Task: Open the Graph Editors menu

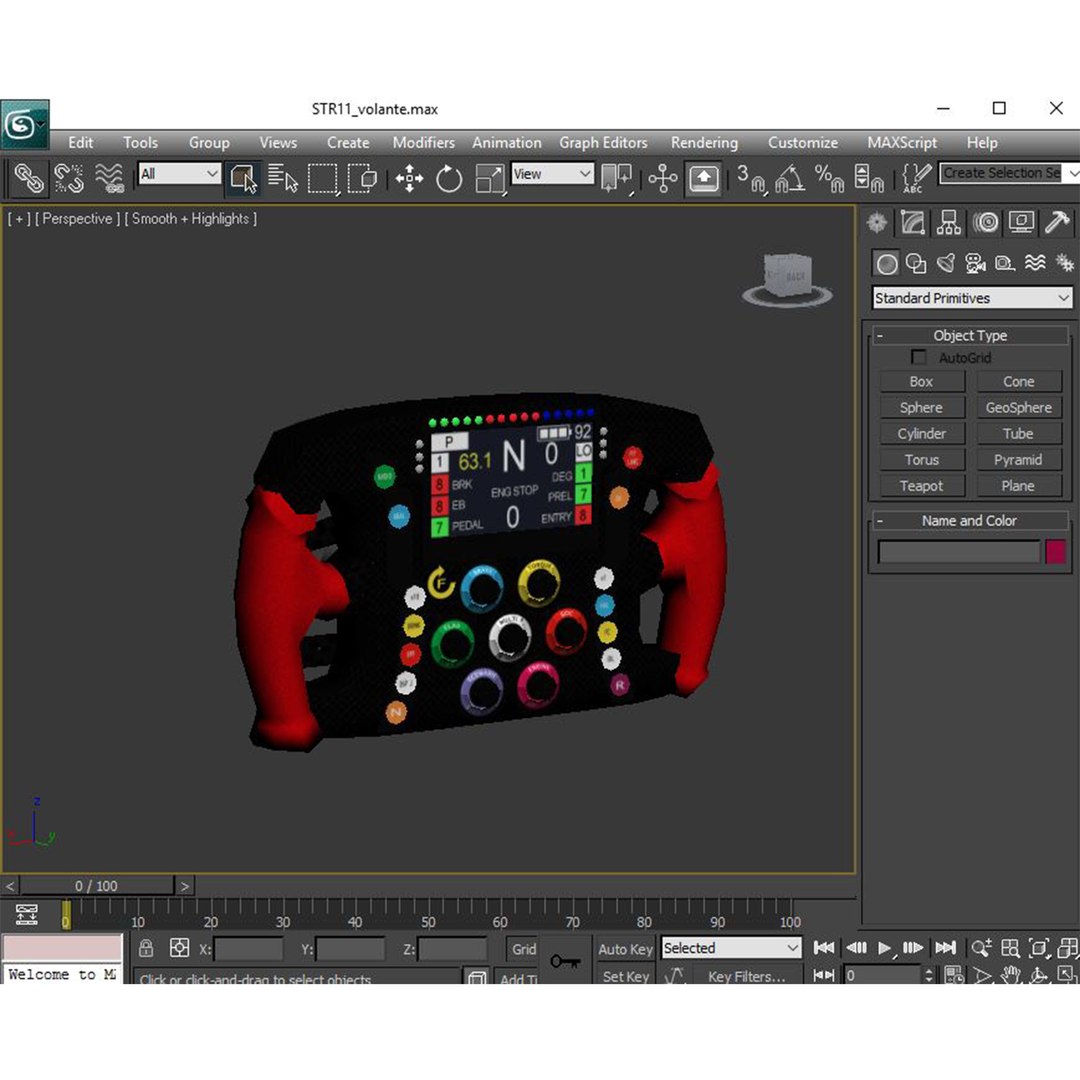Action: coord(603,143)
